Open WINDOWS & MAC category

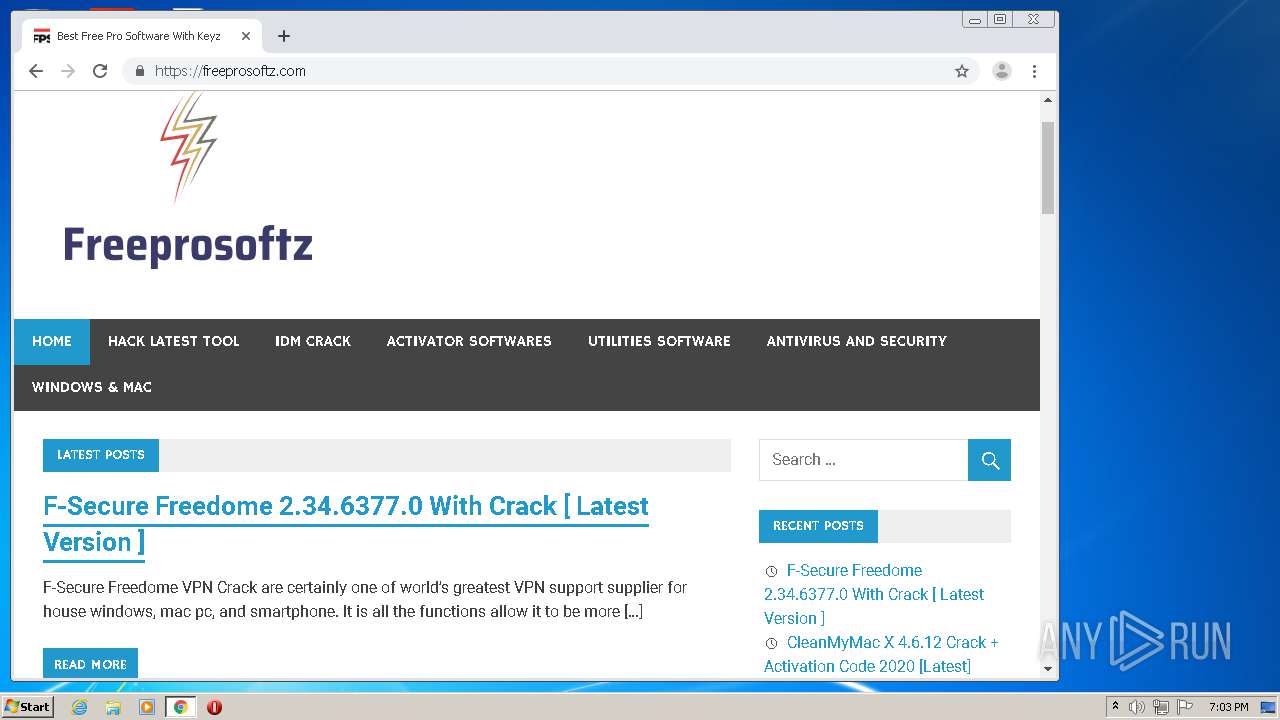[x=92, y=388]
